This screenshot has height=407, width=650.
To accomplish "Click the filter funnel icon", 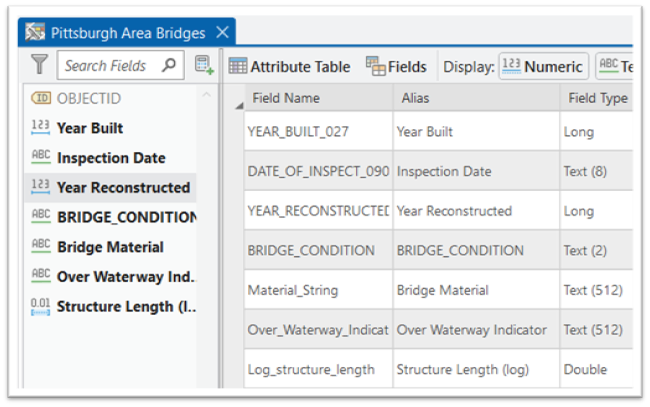I will coord(39,66).
